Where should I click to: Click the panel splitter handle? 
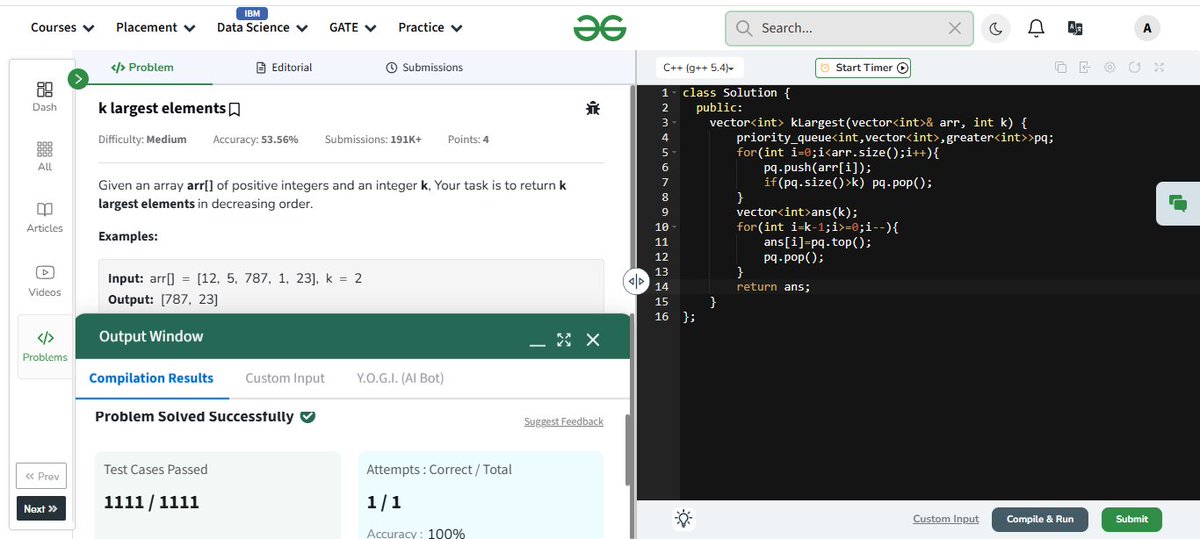pos(636,281)
